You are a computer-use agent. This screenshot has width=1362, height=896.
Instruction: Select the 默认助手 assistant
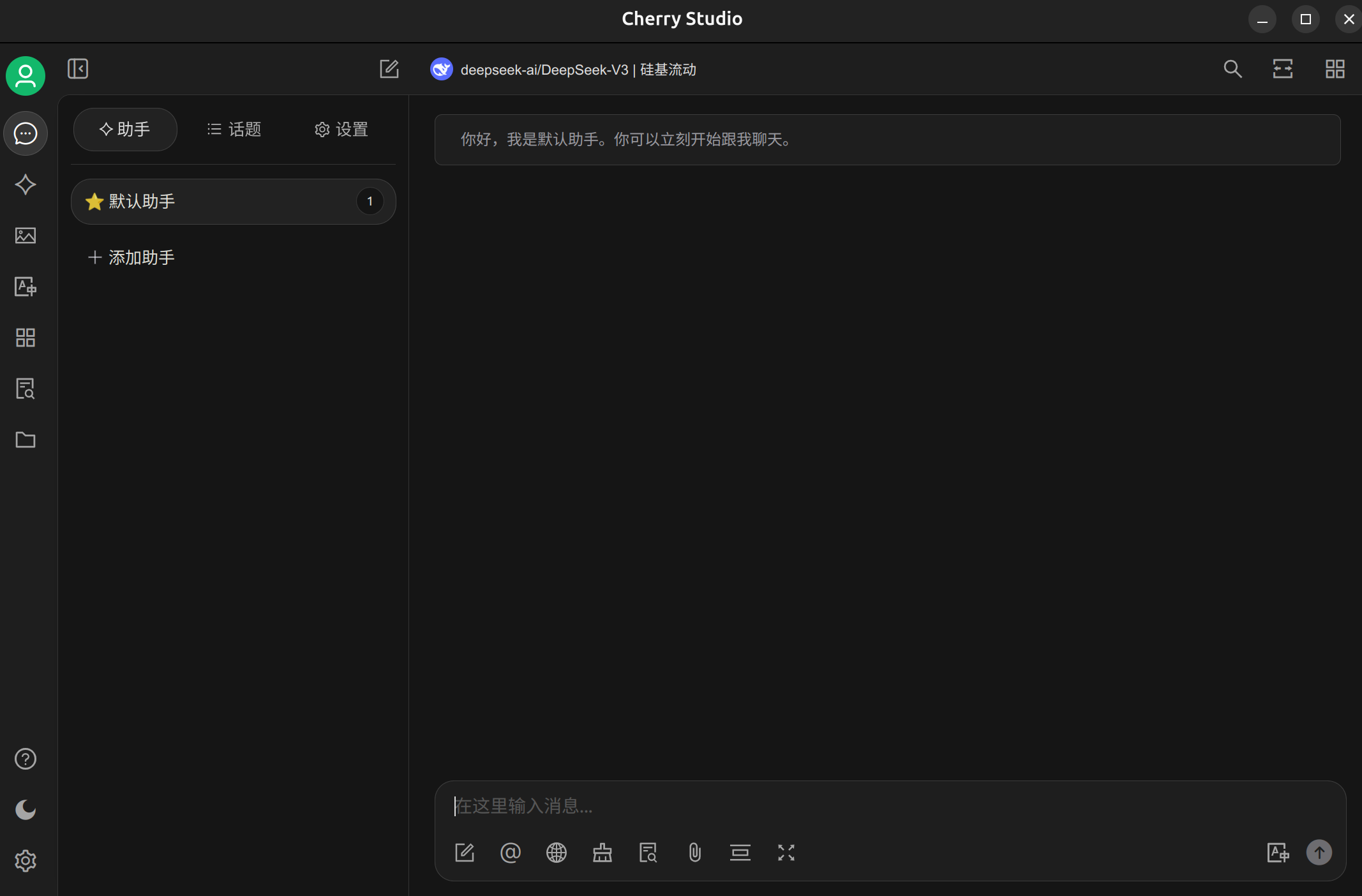click(233, 202)
